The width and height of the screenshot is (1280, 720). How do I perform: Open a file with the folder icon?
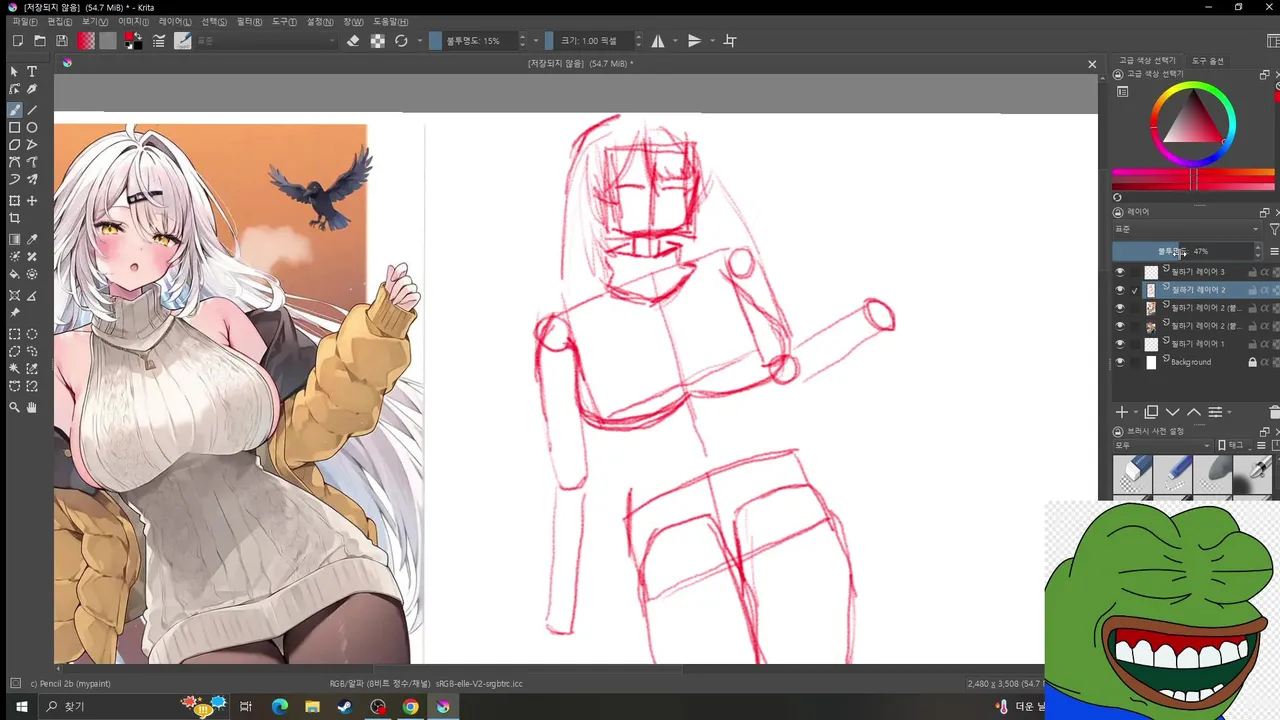tap(40, 41)
